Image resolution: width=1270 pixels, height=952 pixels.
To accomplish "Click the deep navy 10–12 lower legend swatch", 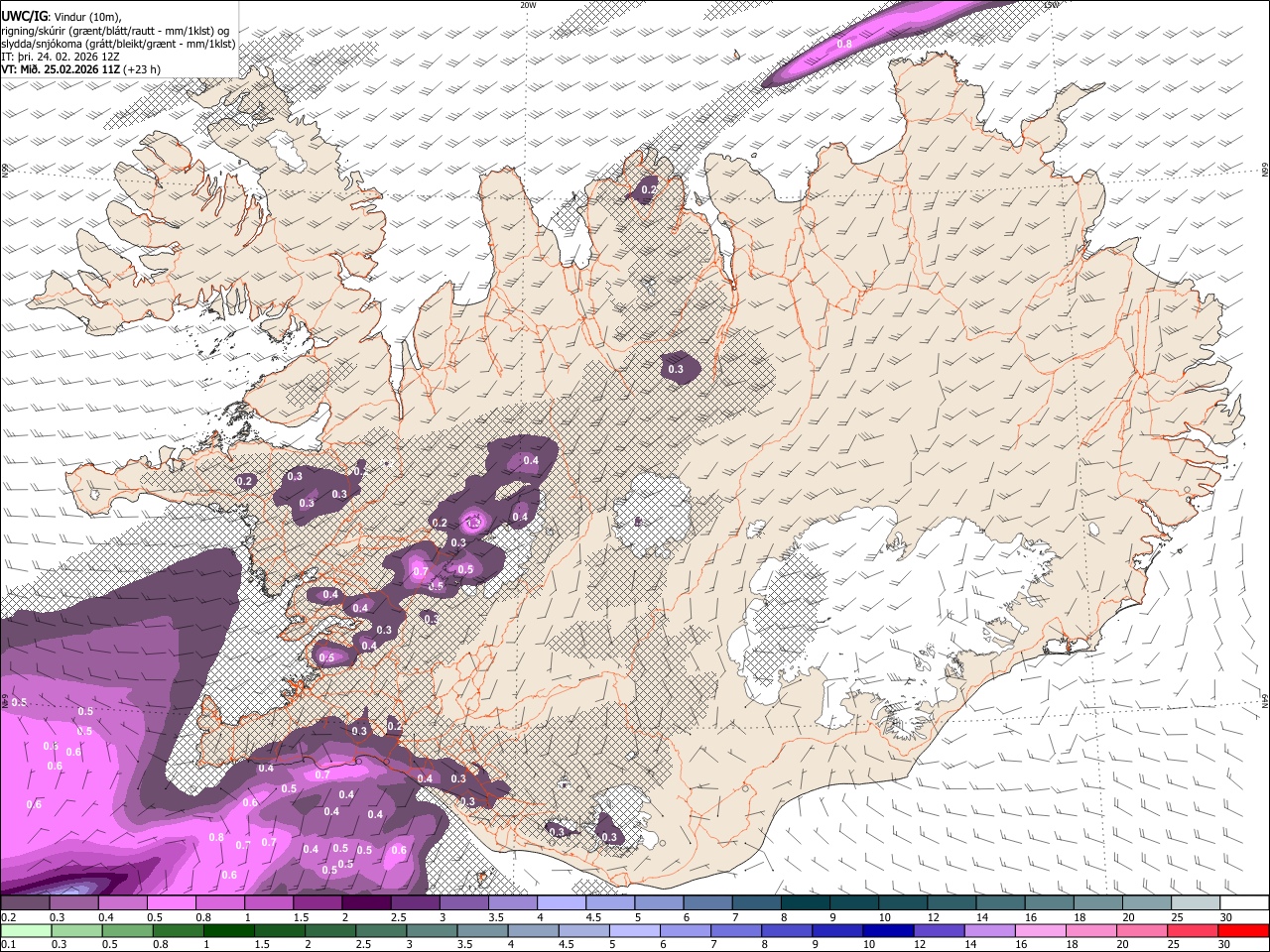I will point(889,930).
